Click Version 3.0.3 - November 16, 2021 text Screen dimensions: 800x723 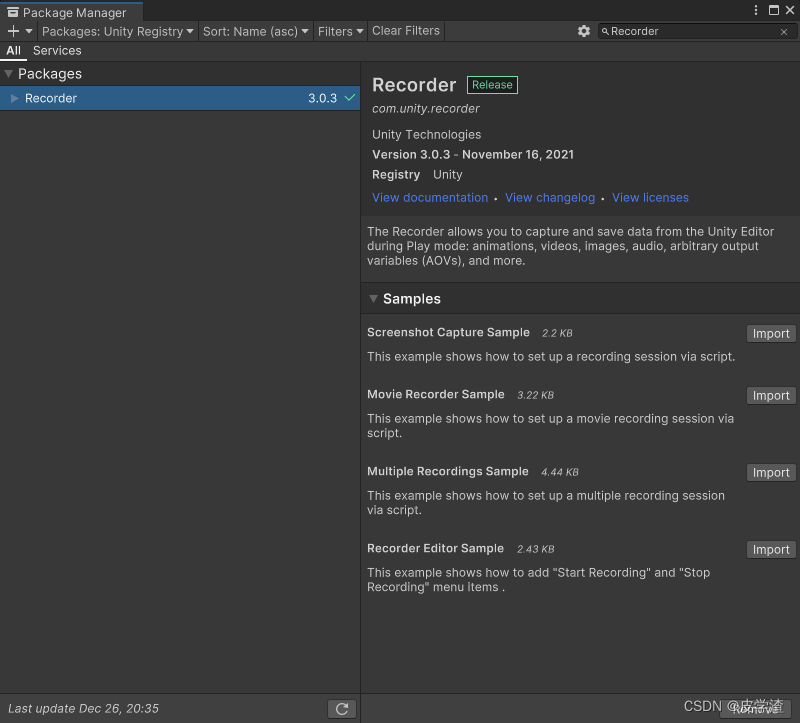click(x=472, y=155)
